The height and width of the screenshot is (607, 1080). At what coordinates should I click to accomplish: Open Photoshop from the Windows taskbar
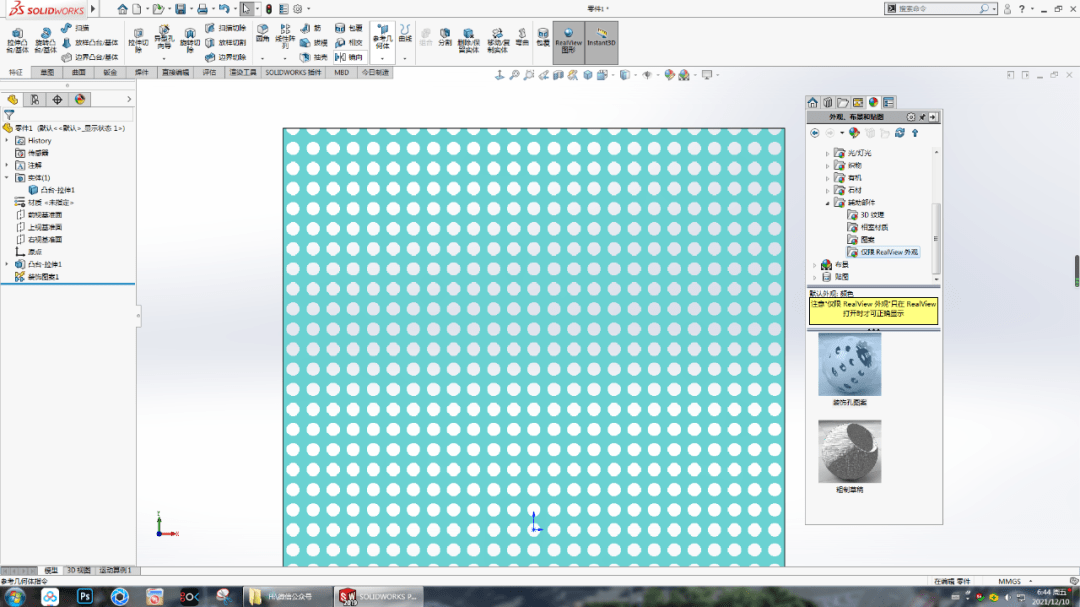(85, 596)
